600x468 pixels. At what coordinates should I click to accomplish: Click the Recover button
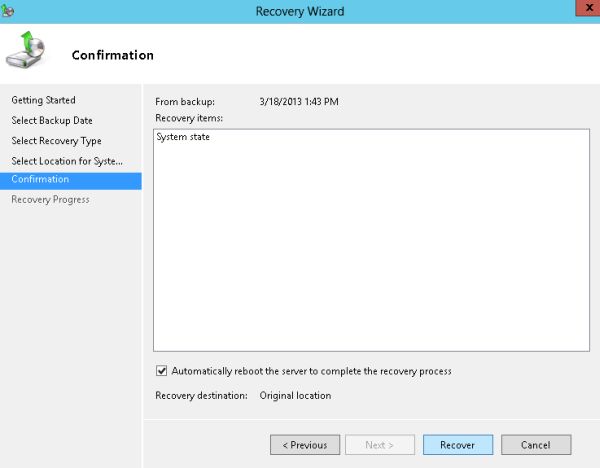(x=458, y=445)
